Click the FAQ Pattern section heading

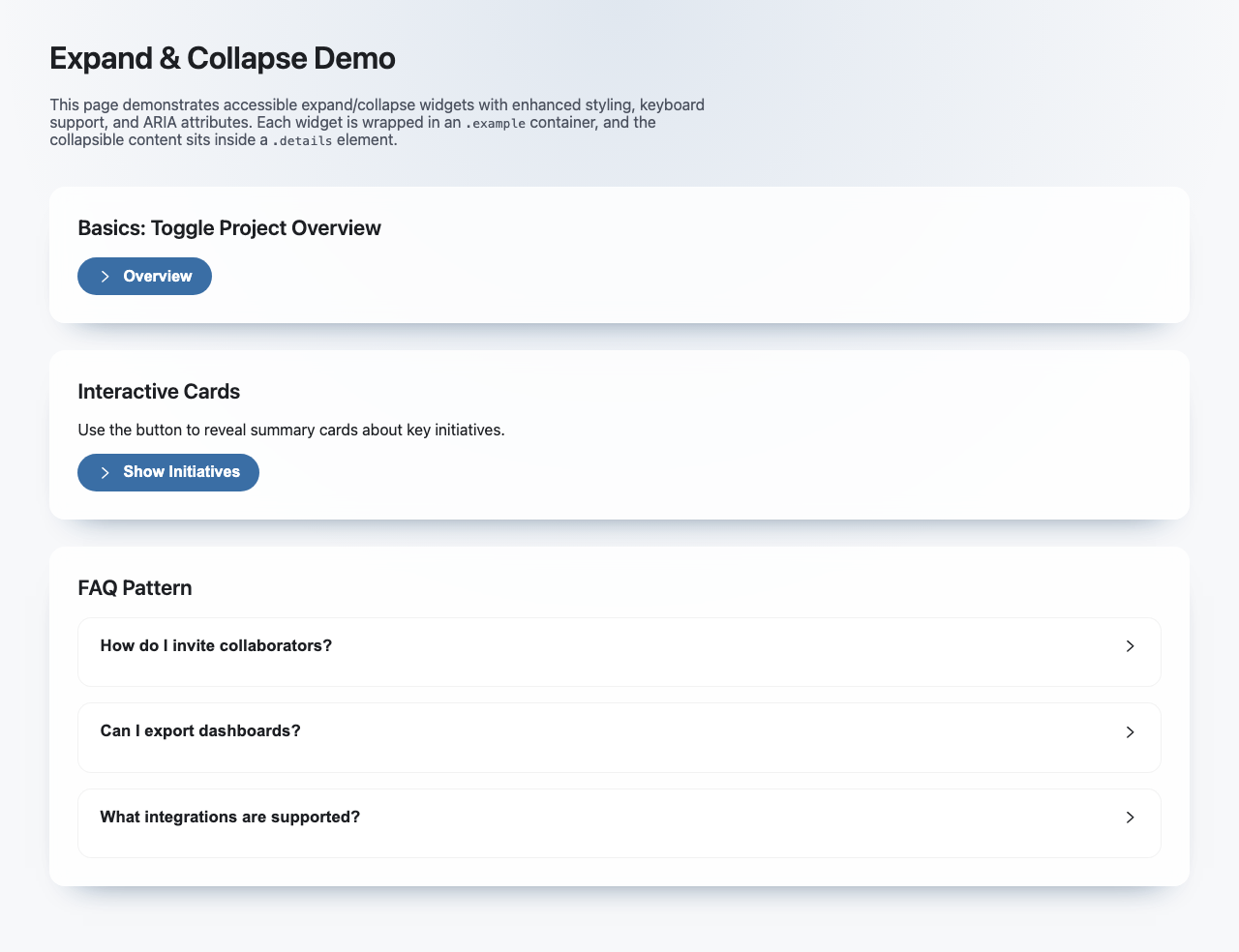click(135, 587)
